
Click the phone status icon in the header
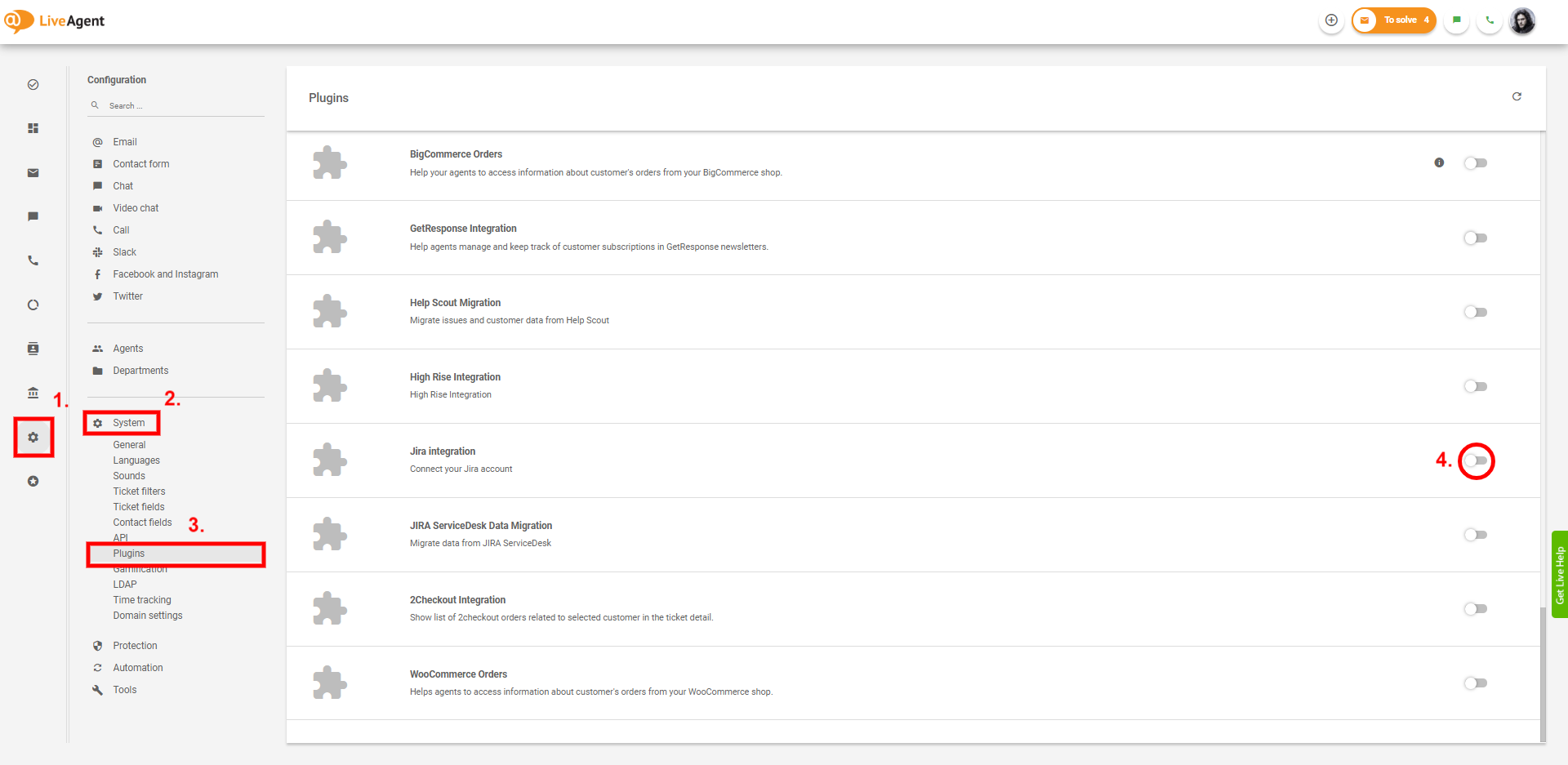pyautogui.click(x=1490, y=20)
